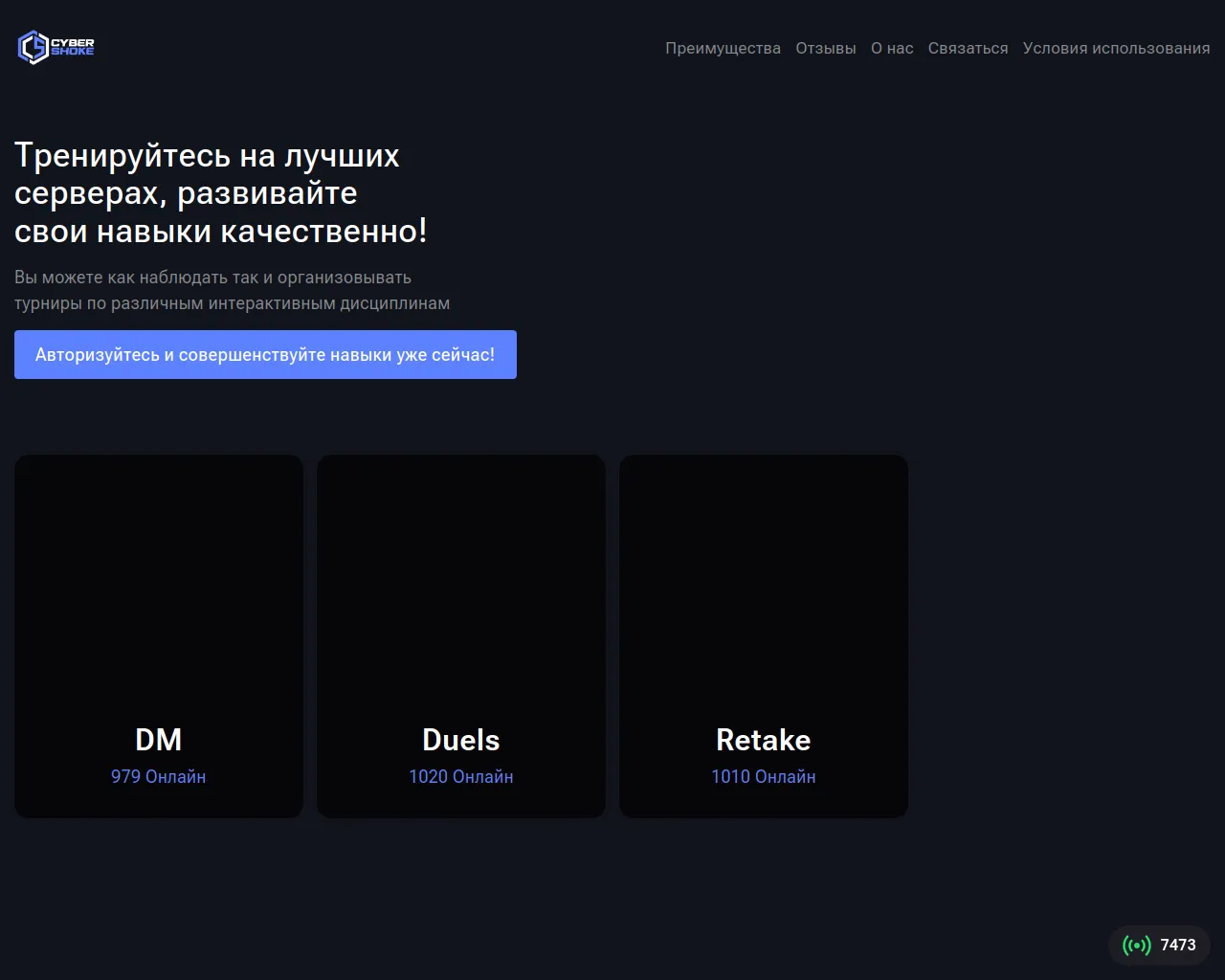Choose the Retake card title

764,740
